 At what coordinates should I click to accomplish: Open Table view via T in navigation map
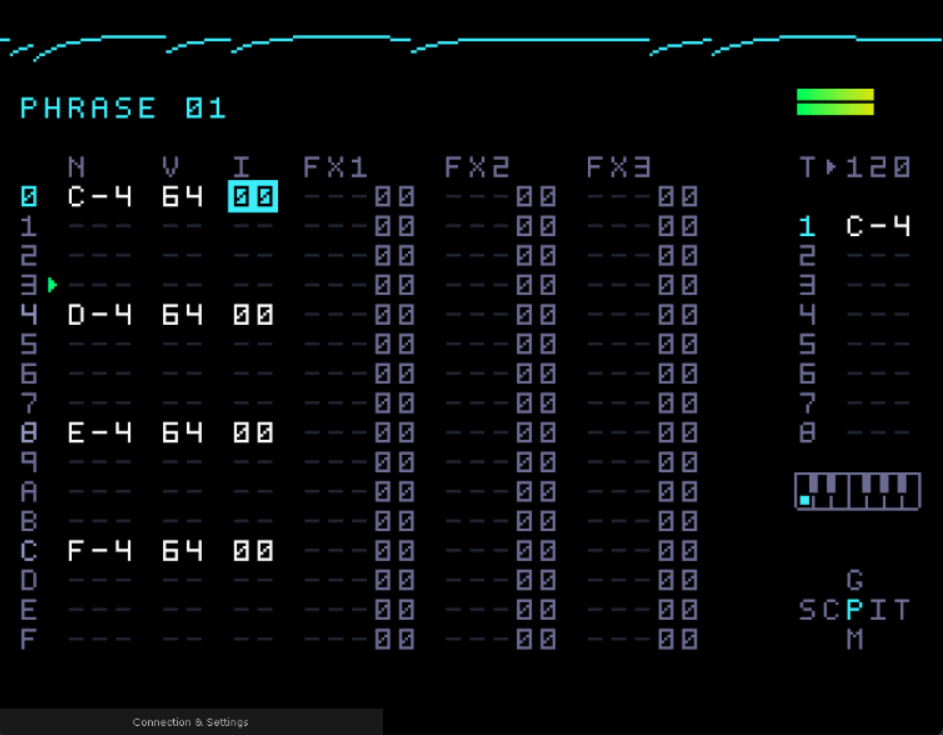click(901, 610)
